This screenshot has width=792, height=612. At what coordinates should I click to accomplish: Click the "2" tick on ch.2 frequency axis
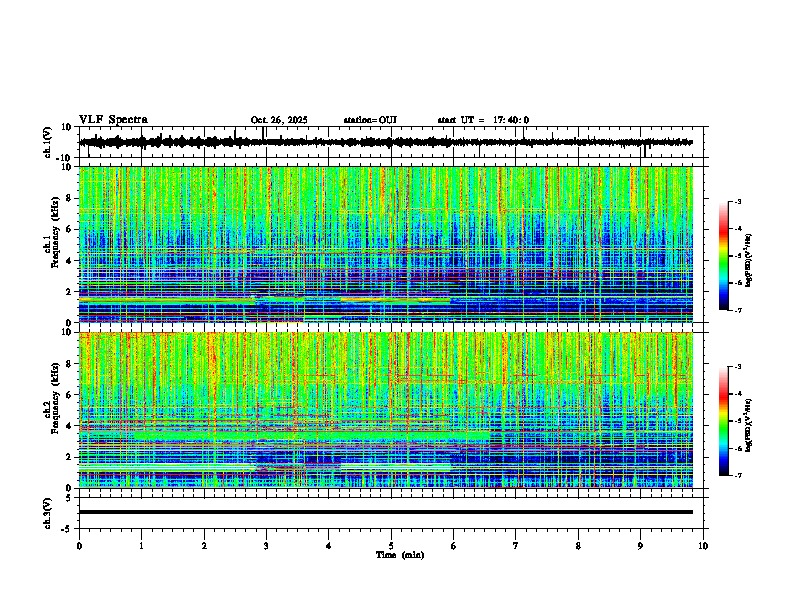[70, 457]
